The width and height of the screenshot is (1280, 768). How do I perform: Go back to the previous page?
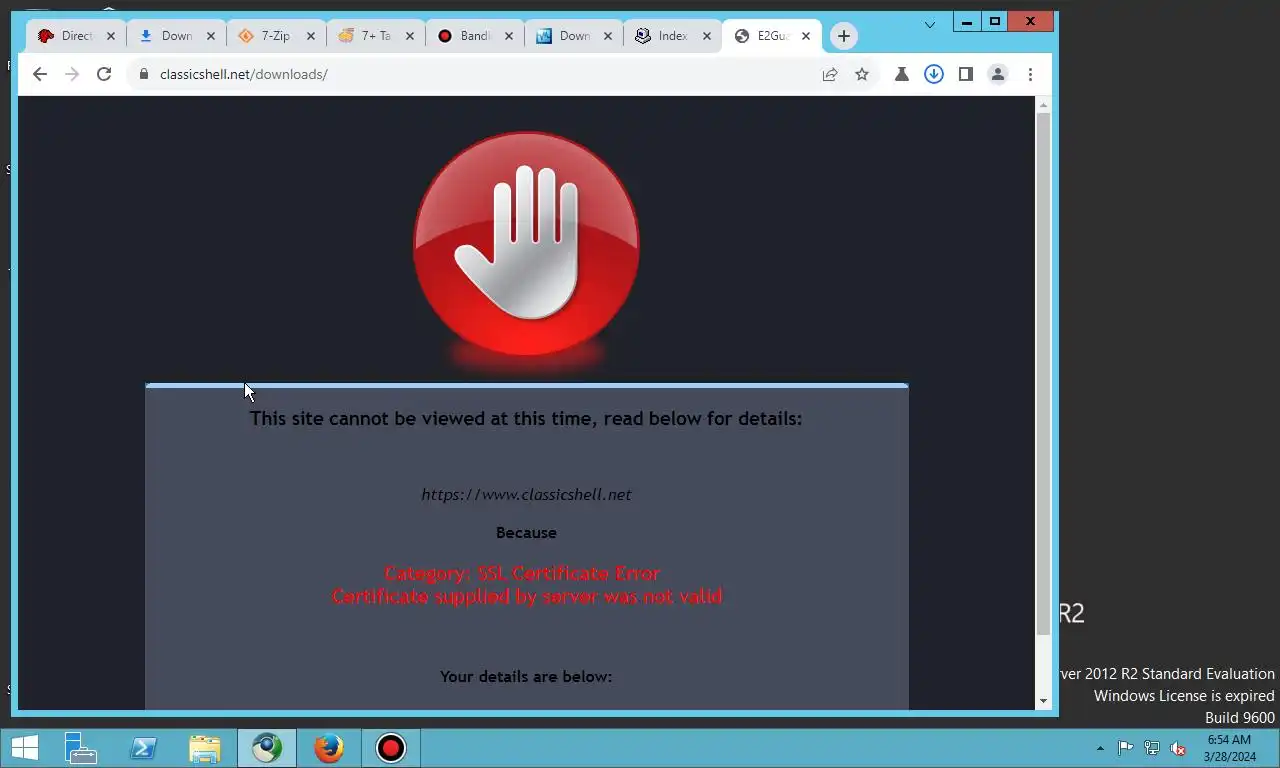coord(40,74)
